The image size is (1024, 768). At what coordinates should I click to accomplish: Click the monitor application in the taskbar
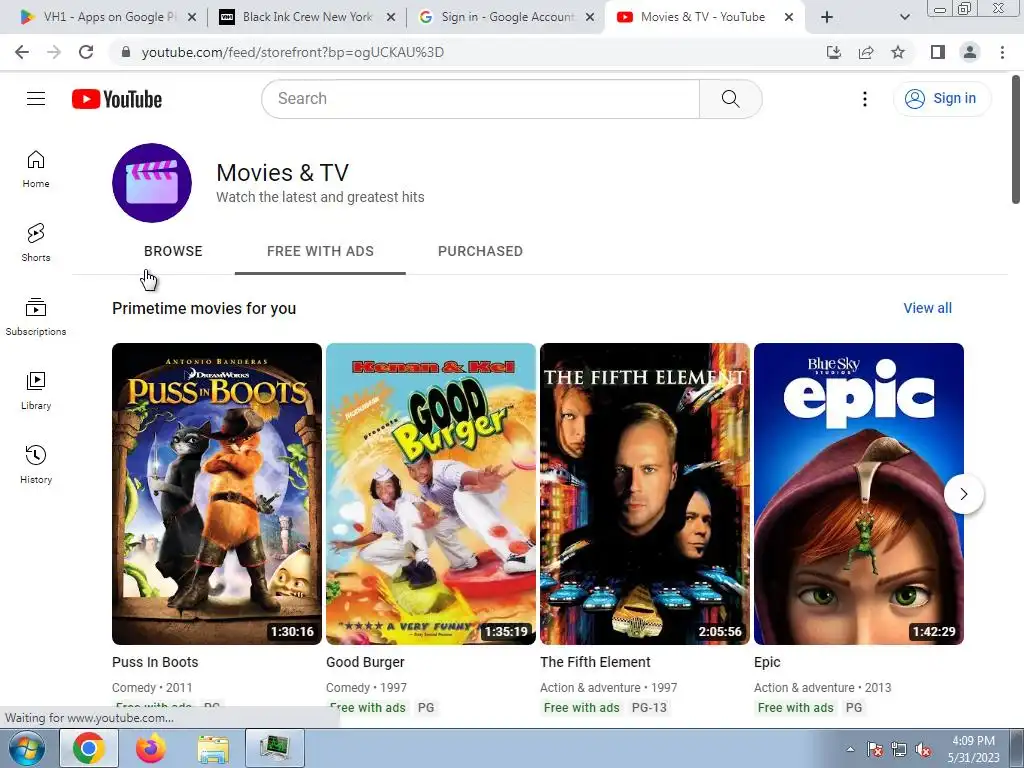[x=275, y=748]
